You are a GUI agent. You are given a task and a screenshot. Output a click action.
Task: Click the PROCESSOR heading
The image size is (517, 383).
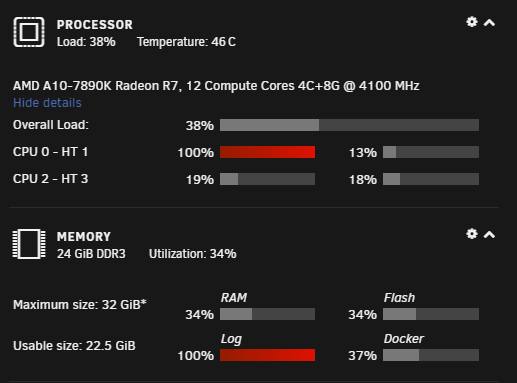coord(95,25)
